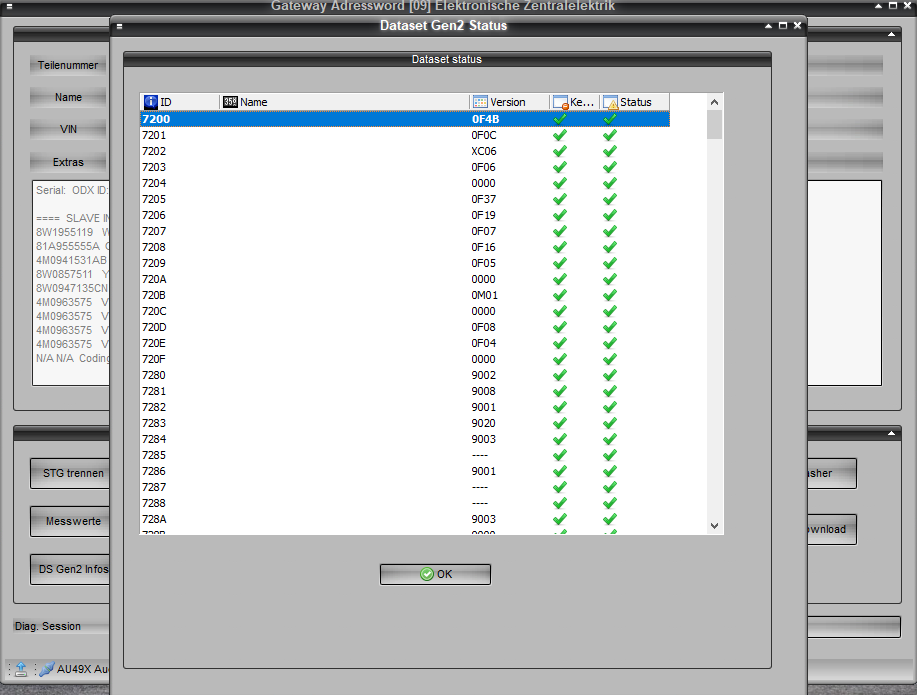This screenshot has height=695, width=917.
Task: Click the Status checkmark in row 7207
Action: (x=610, y=231)
